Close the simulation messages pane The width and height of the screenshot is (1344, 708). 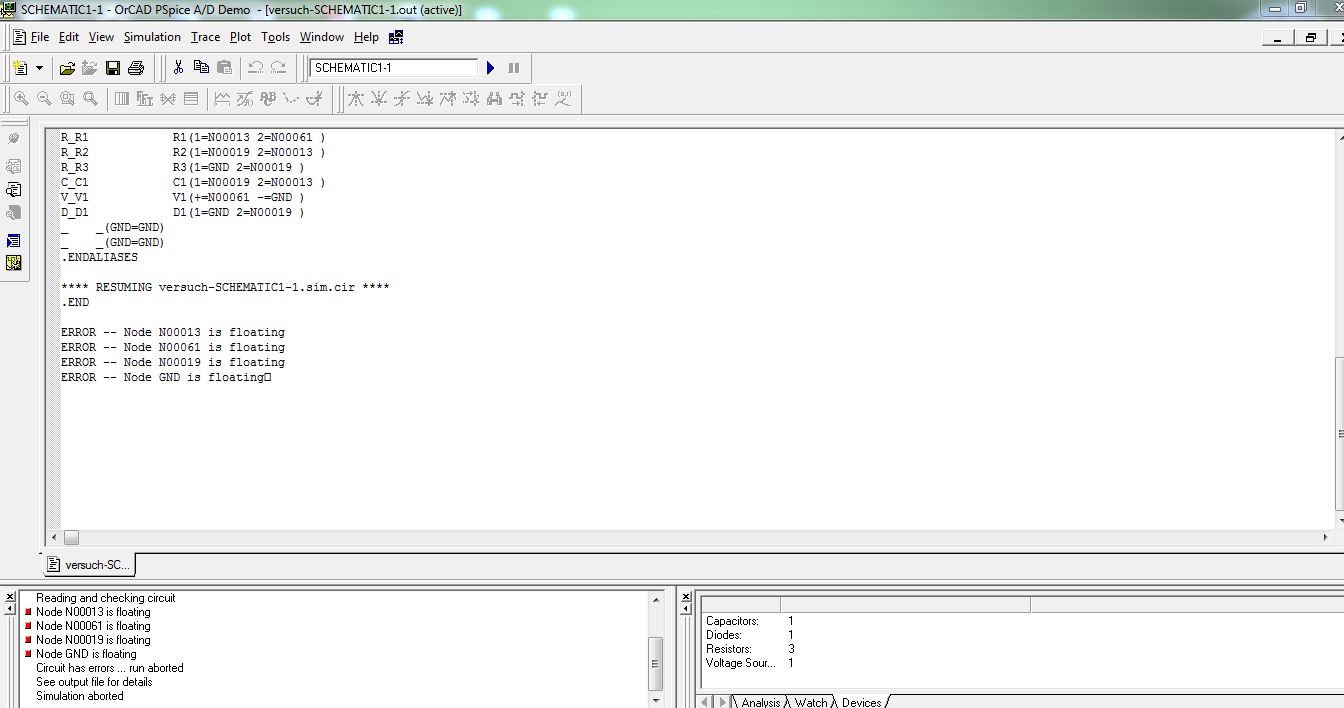pyautogui.click(x=10, y=597)
